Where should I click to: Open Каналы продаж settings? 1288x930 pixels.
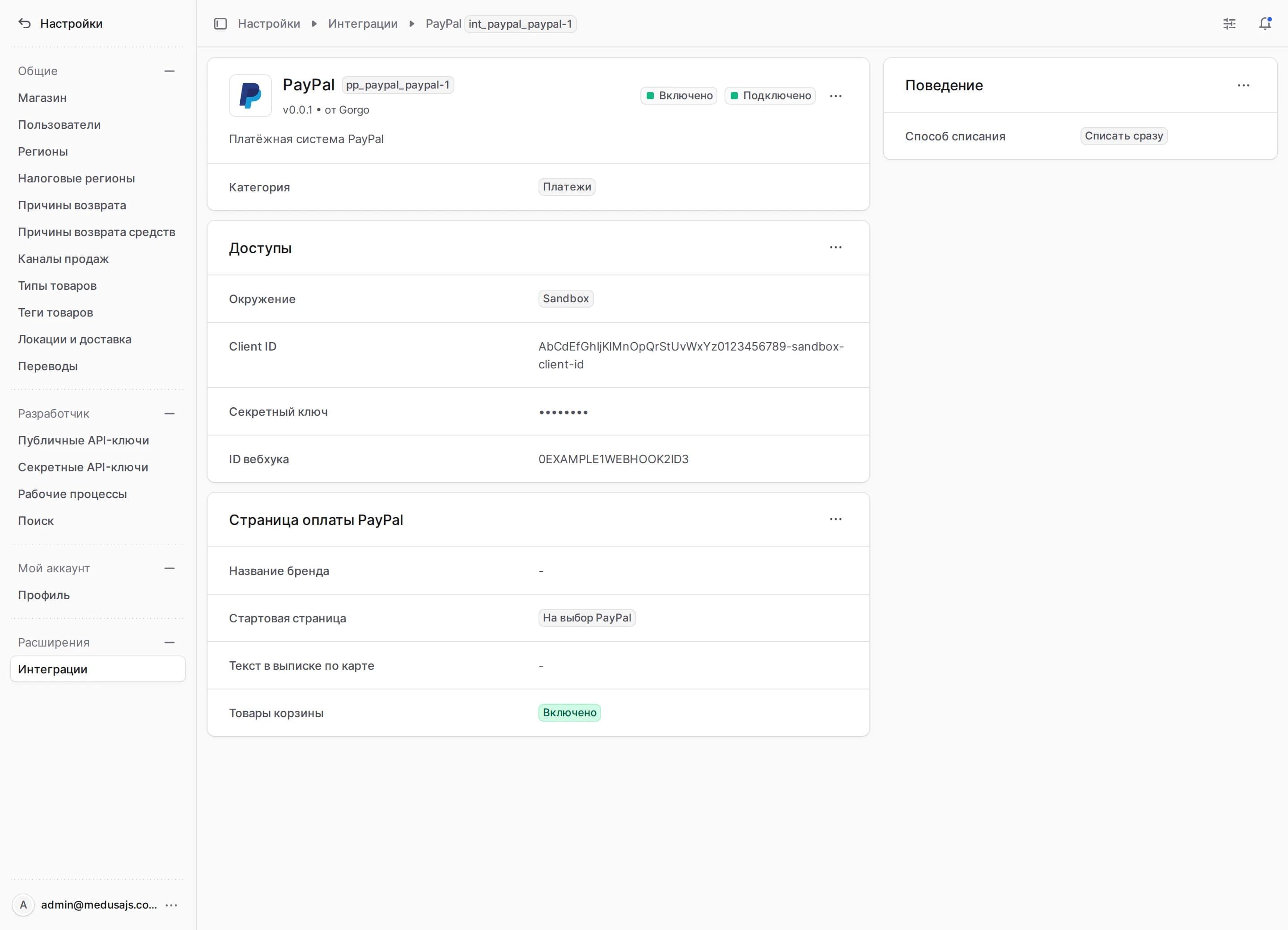[x=97, y=259]
